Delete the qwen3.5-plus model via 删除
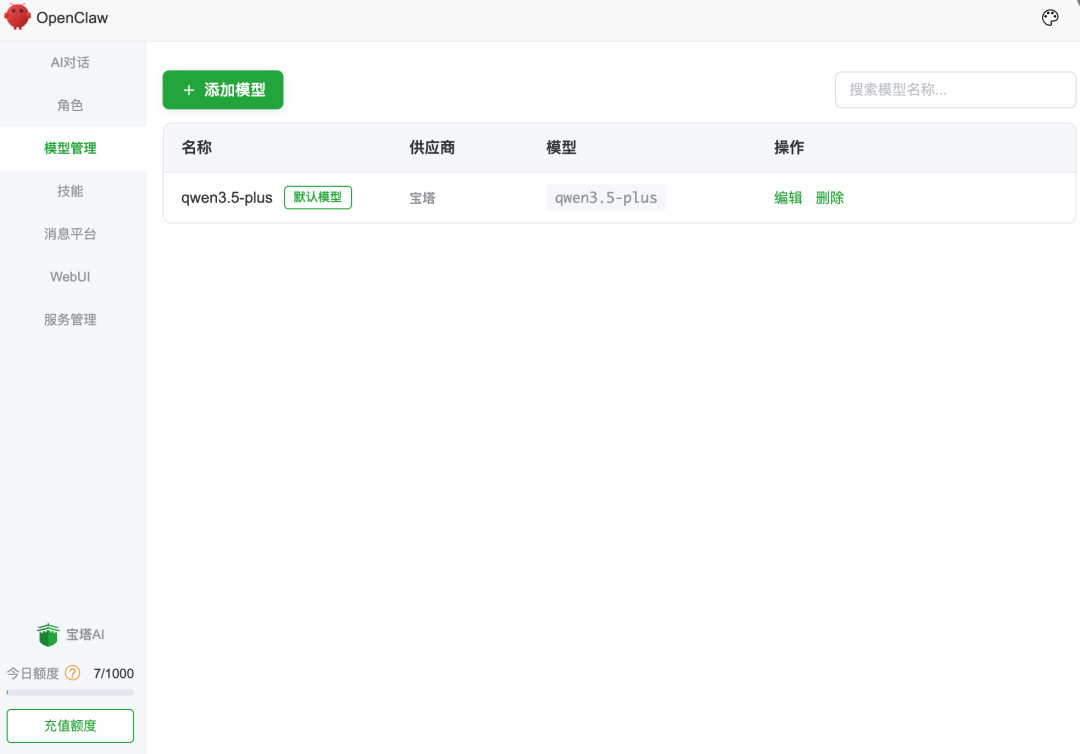 tap(829, 197)
